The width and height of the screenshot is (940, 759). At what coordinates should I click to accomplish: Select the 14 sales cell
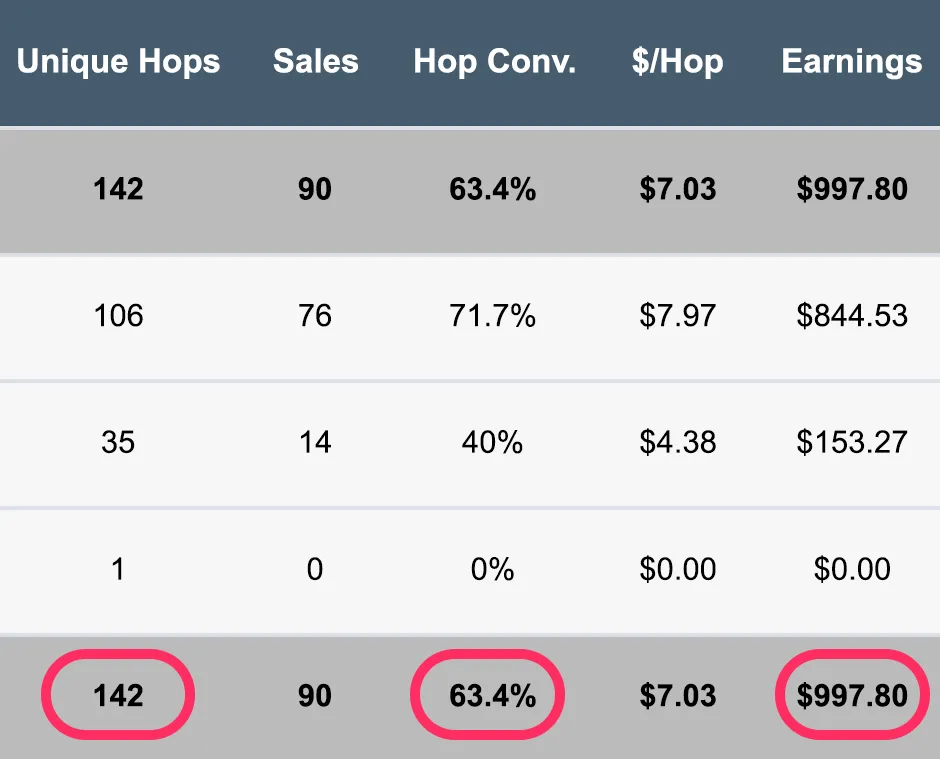(315, 442)
